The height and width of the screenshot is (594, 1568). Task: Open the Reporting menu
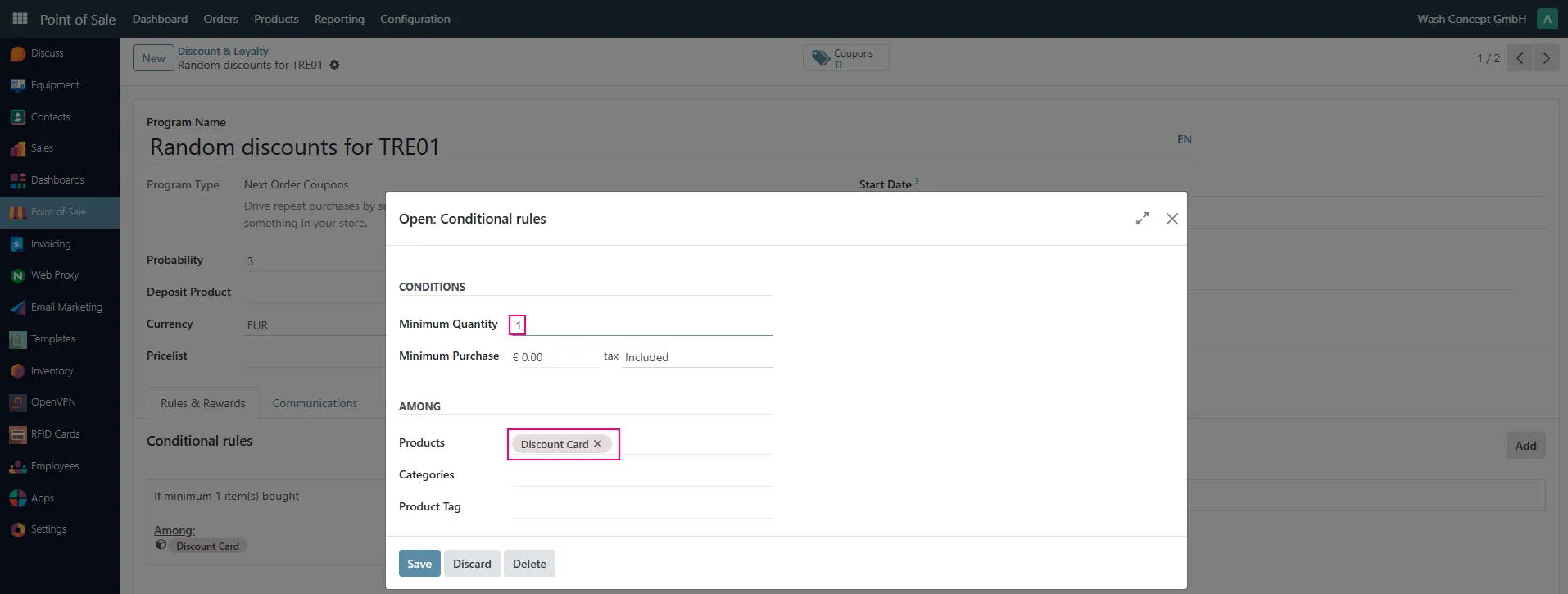(339, 19)
